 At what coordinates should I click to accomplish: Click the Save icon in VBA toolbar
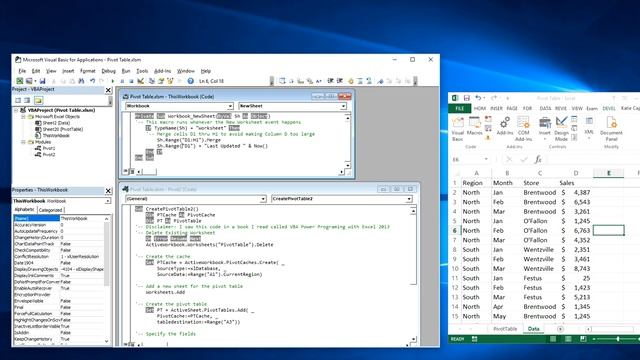pos(42,81)
